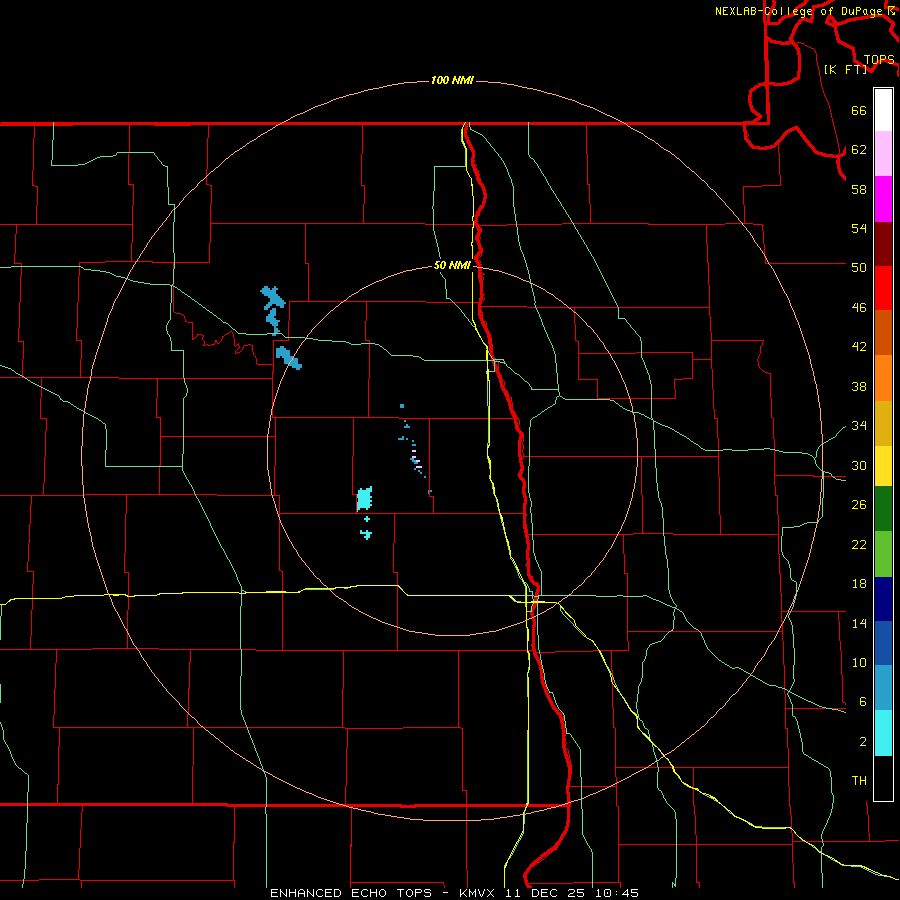This screenshot has width=900, height=900.
Task: Click the "26" legend value
Action: coord(859,505)
